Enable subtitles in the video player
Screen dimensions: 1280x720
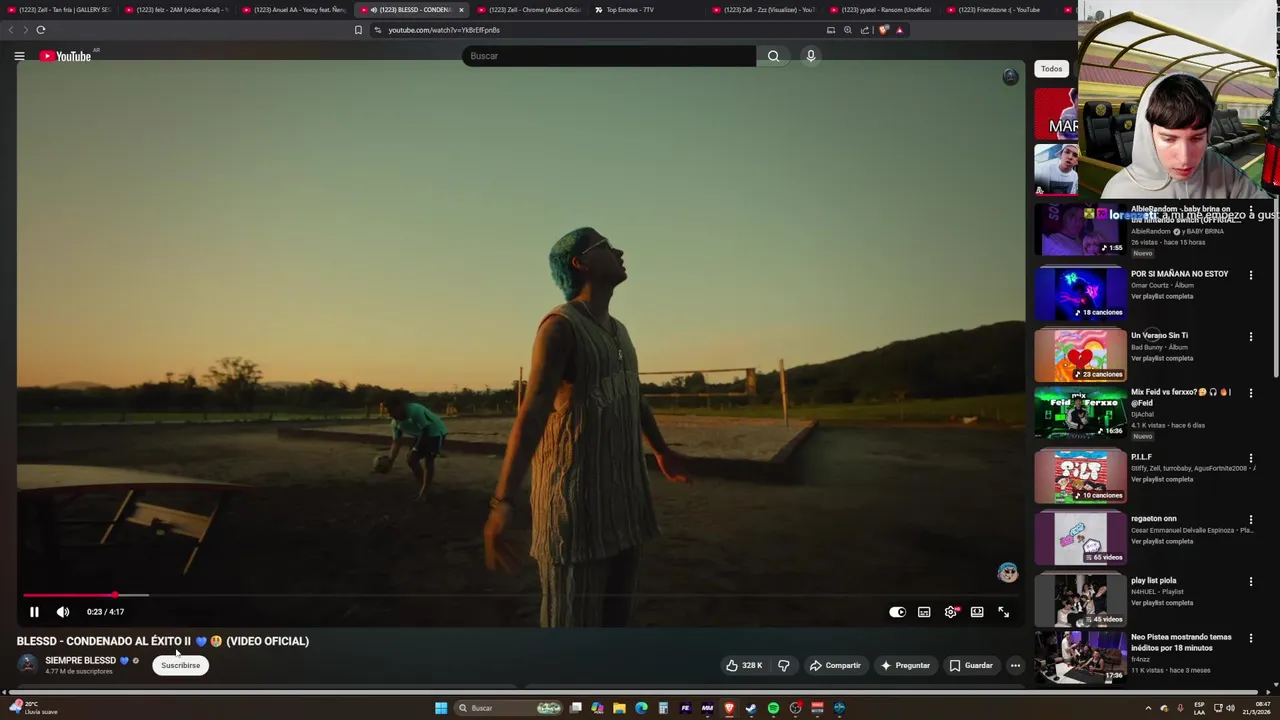point(924,612)
